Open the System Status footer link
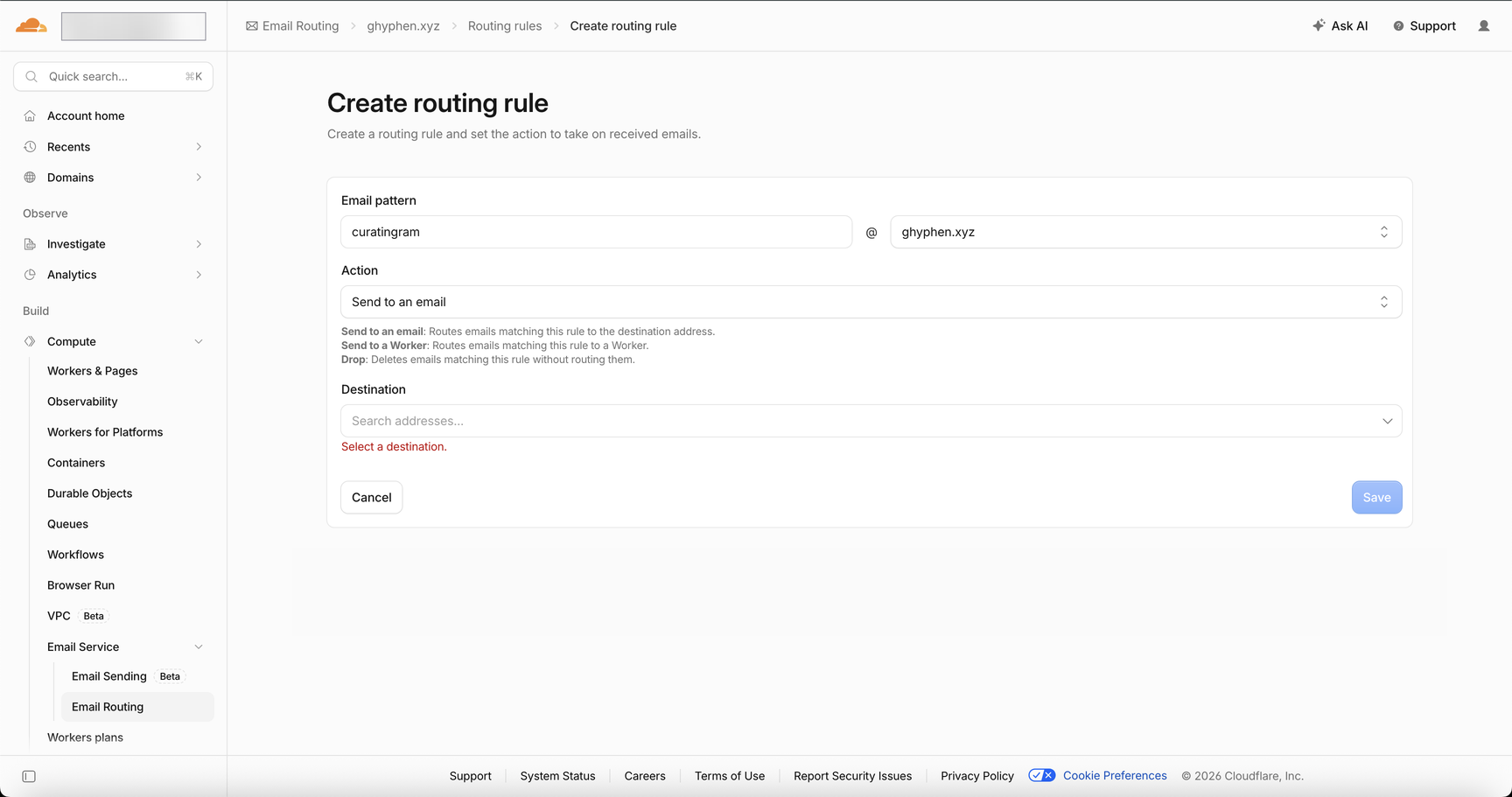Screen dimensions: 1512x797 coord(557,776)
